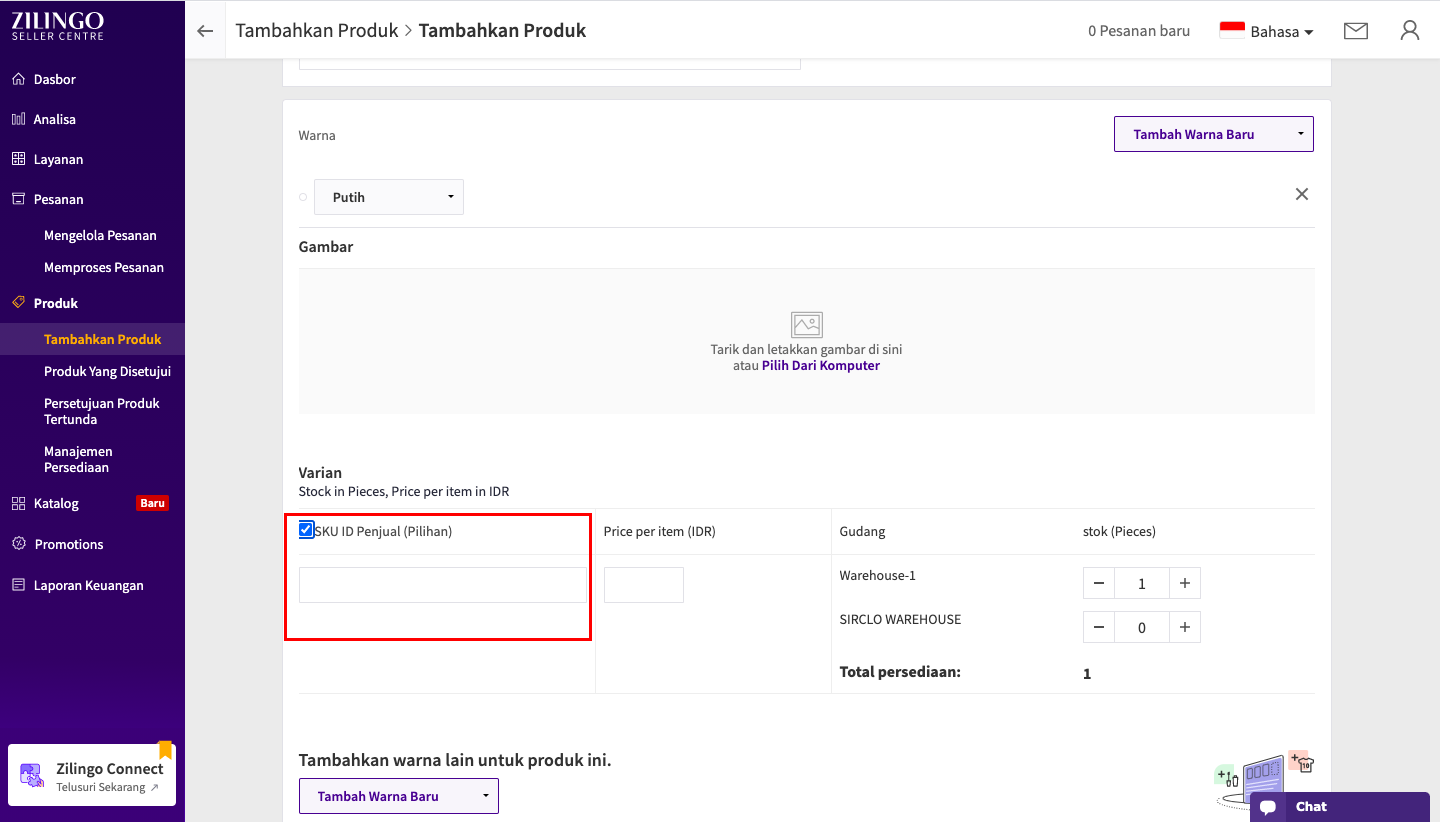The height and width of the screenshot is (822, 1440).
Task: Increase SIRCLO WAREHOUSE stock with plus button
Action: (1185, 627)
